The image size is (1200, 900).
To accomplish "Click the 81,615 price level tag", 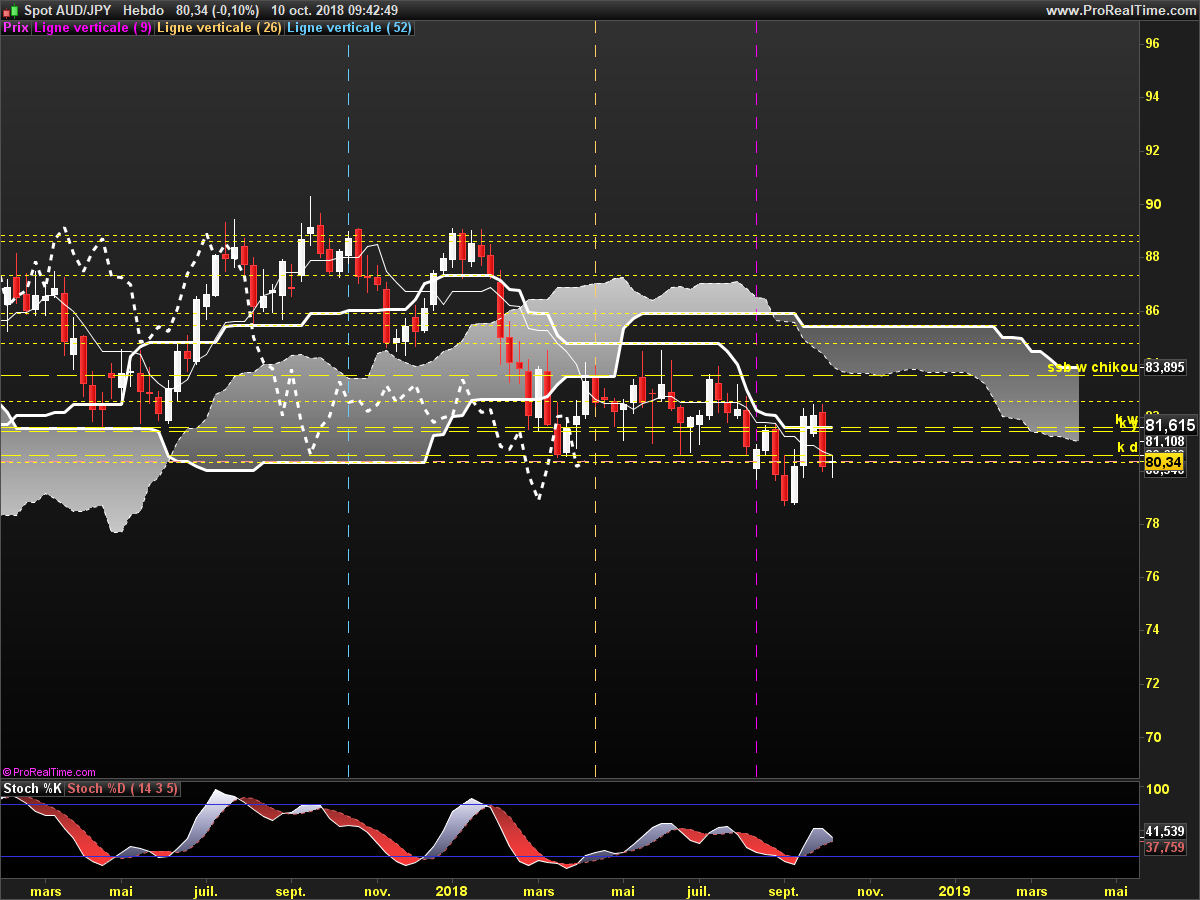I will [1170, 425].
